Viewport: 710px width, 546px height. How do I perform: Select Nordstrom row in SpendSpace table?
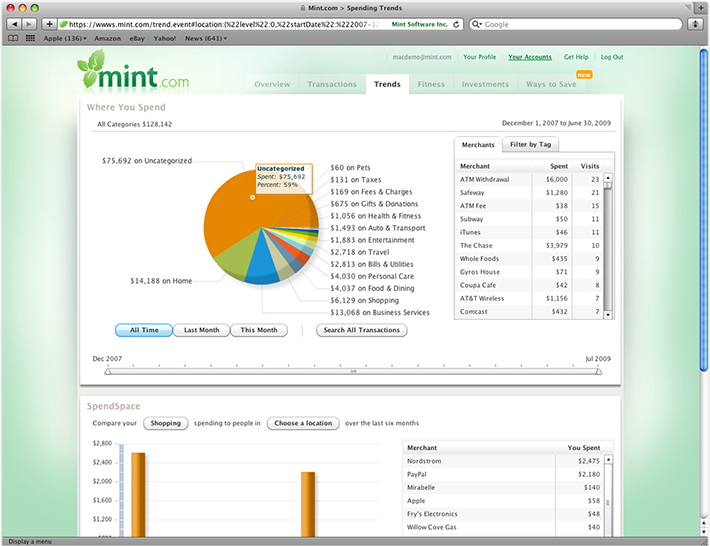click(503, 461)
